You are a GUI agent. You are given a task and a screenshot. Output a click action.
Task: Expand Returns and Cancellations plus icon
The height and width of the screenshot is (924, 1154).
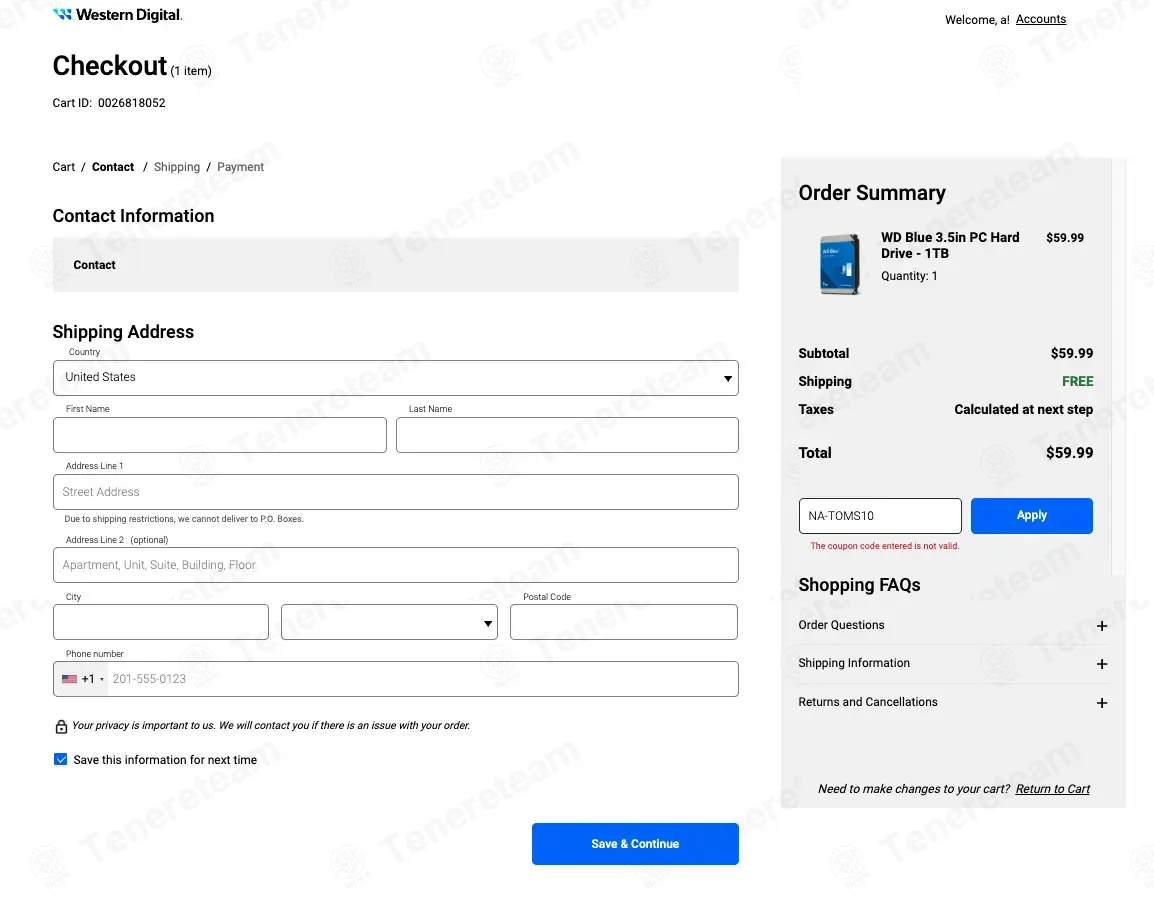click(1102, 703)
